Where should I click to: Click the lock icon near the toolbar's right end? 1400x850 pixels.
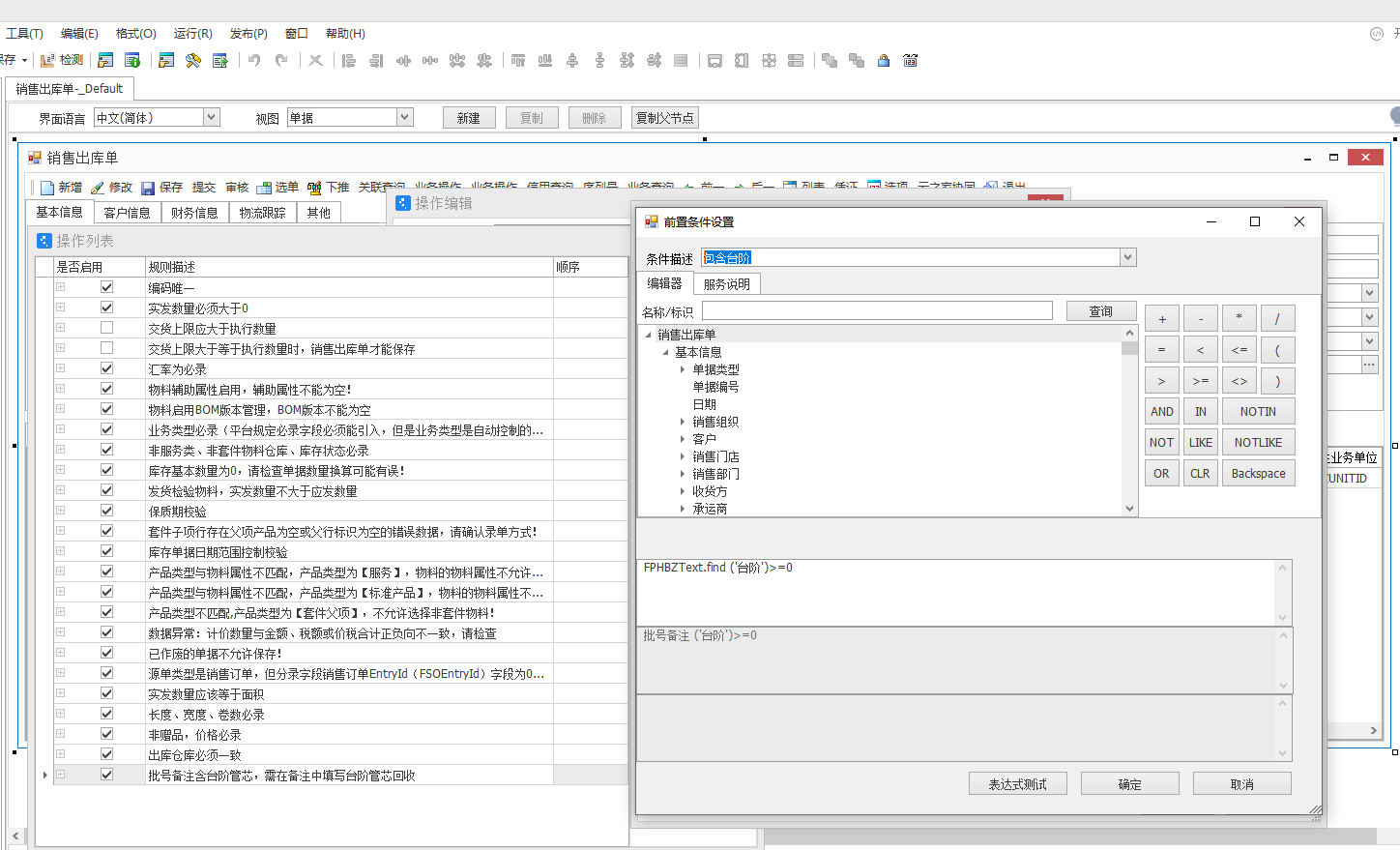tap(883, 60)
